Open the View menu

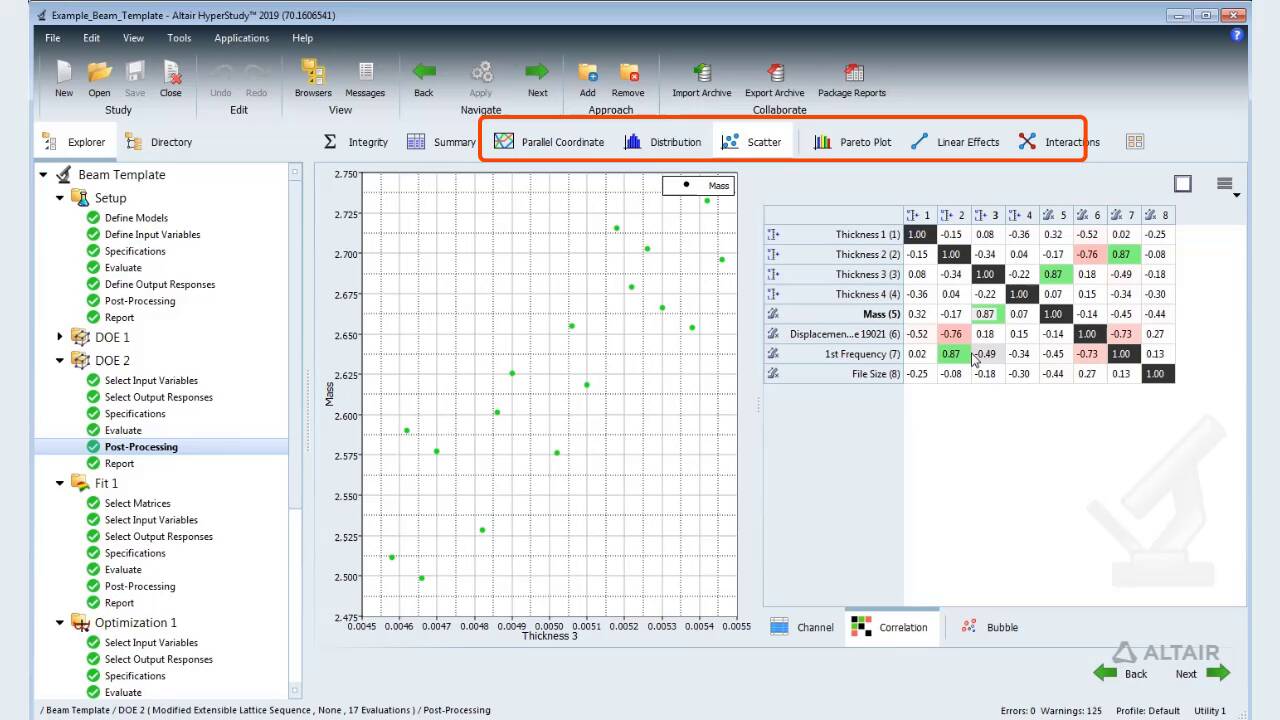[133, 38]
